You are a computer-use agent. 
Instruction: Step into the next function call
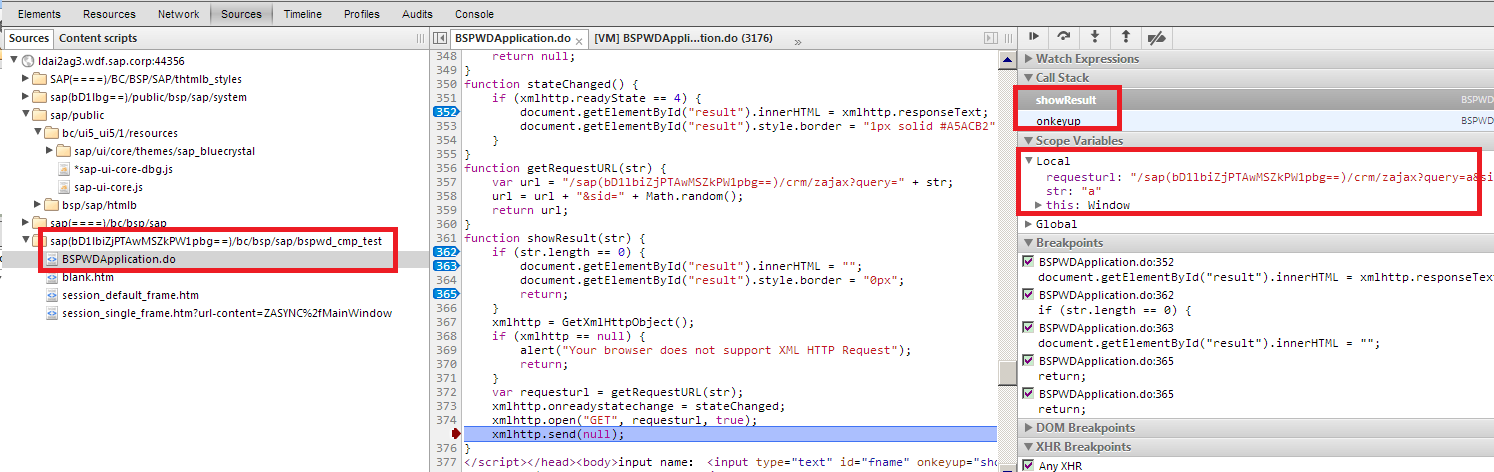coord(1095,37)
